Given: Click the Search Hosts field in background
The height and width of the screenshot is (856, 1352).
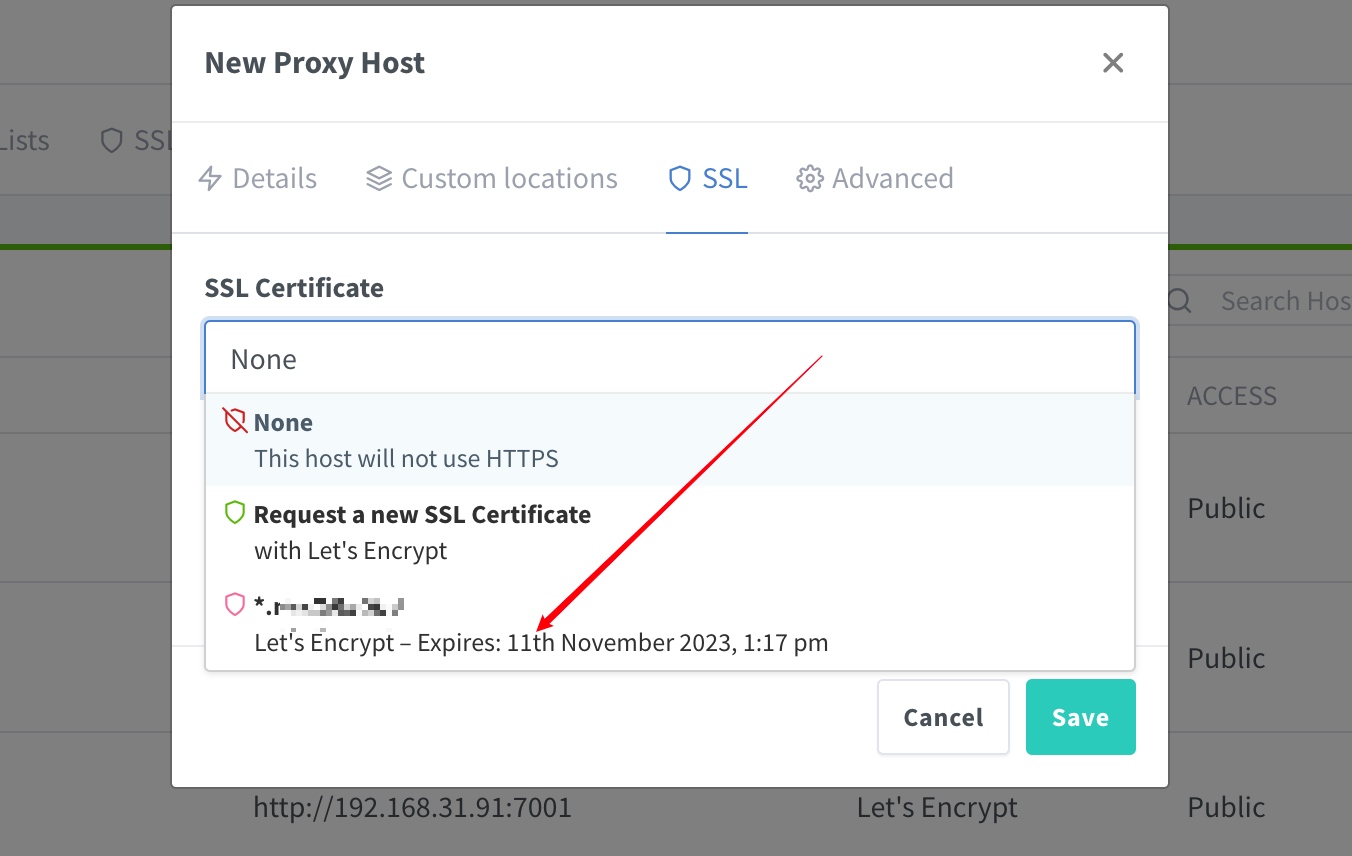Looking at the screenshot, I should click(x=1285, y=301).
